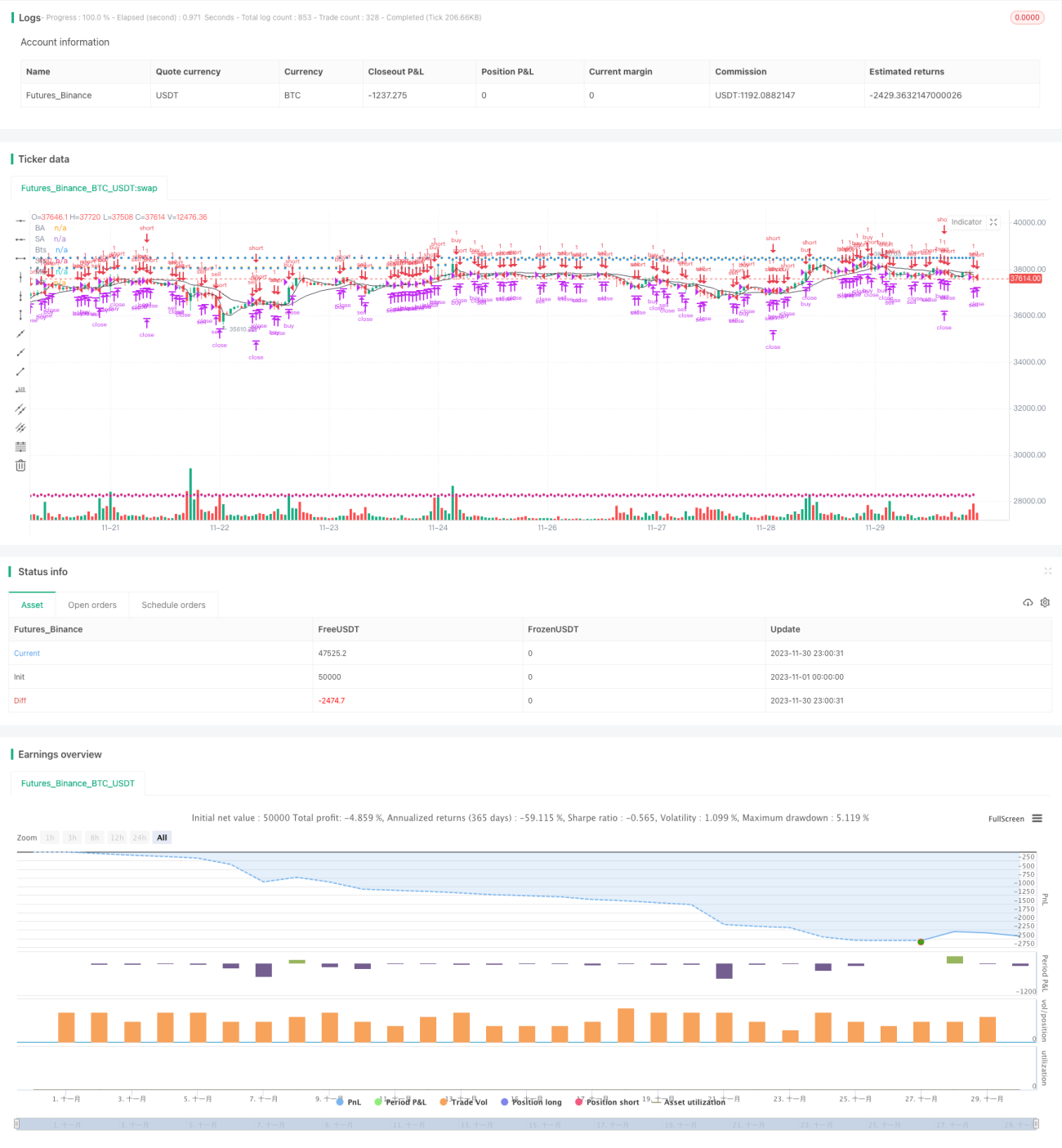Click the Bts indicator legend label

pos(41,249)
